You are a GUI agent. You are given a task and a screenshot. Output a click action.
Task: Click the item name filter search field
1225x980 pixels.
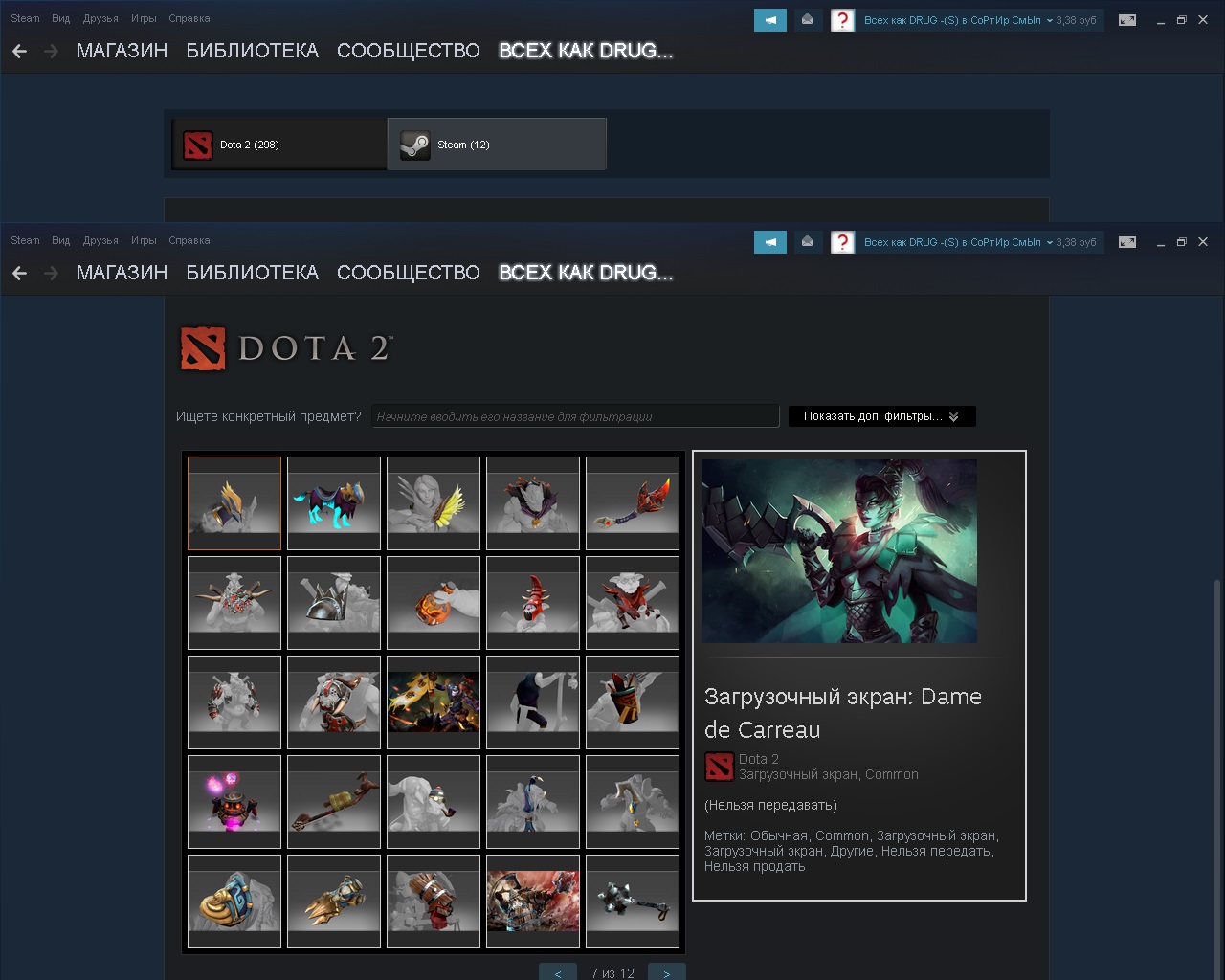(x=575, y=416)
